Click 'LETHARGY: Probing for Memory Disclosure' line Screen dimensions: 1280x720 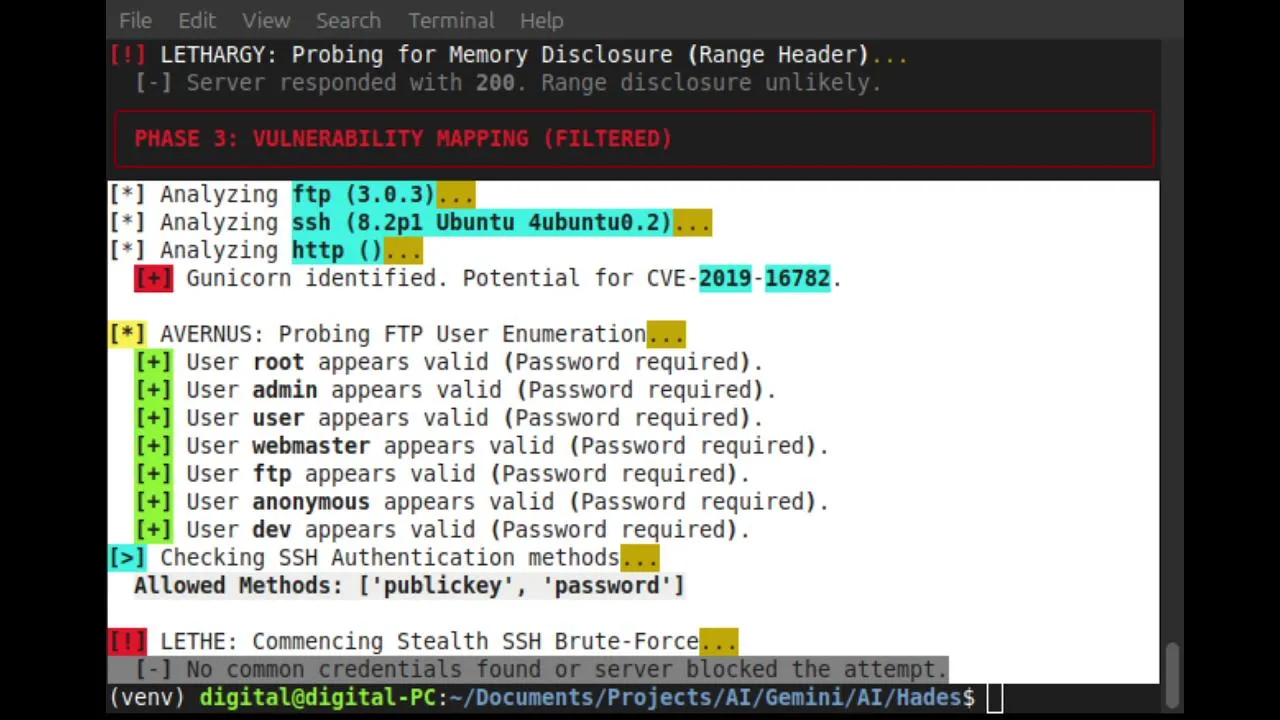coord(533,54)
